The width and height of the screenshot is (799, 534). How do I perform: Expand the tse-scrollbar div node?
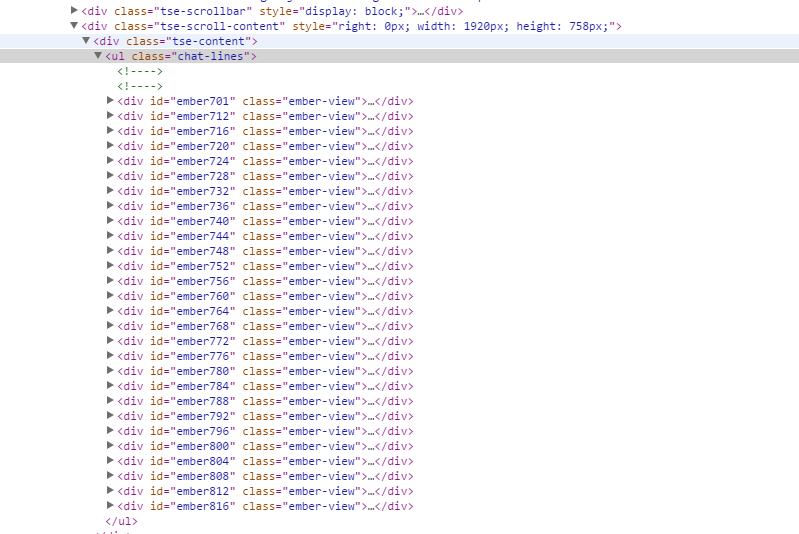[74, 10]
